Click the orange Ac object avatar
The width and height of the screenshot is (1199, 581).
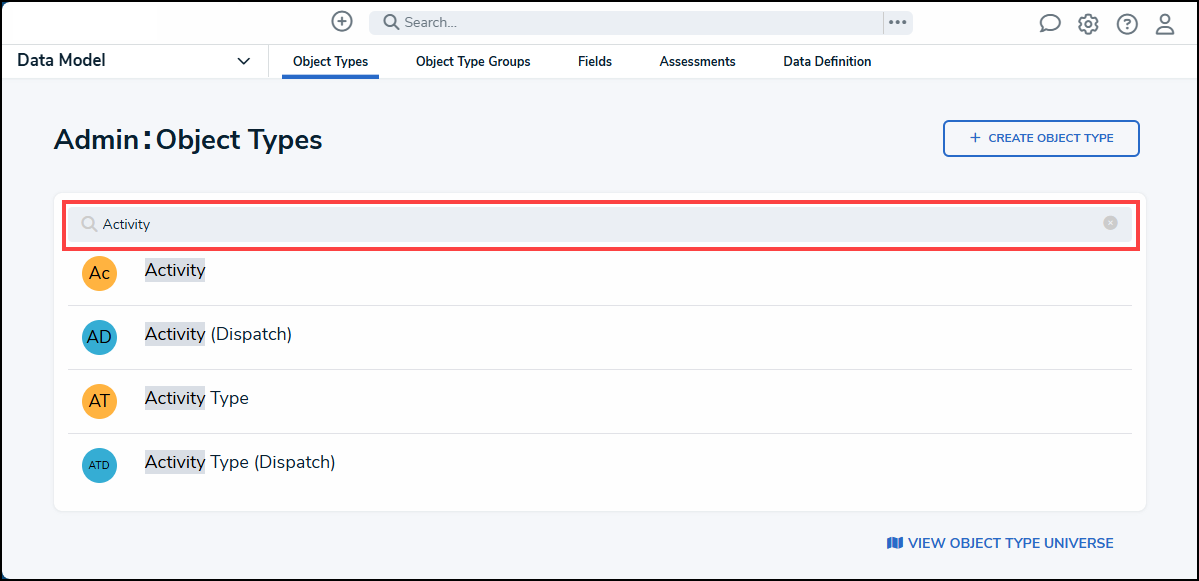(99, 273)
